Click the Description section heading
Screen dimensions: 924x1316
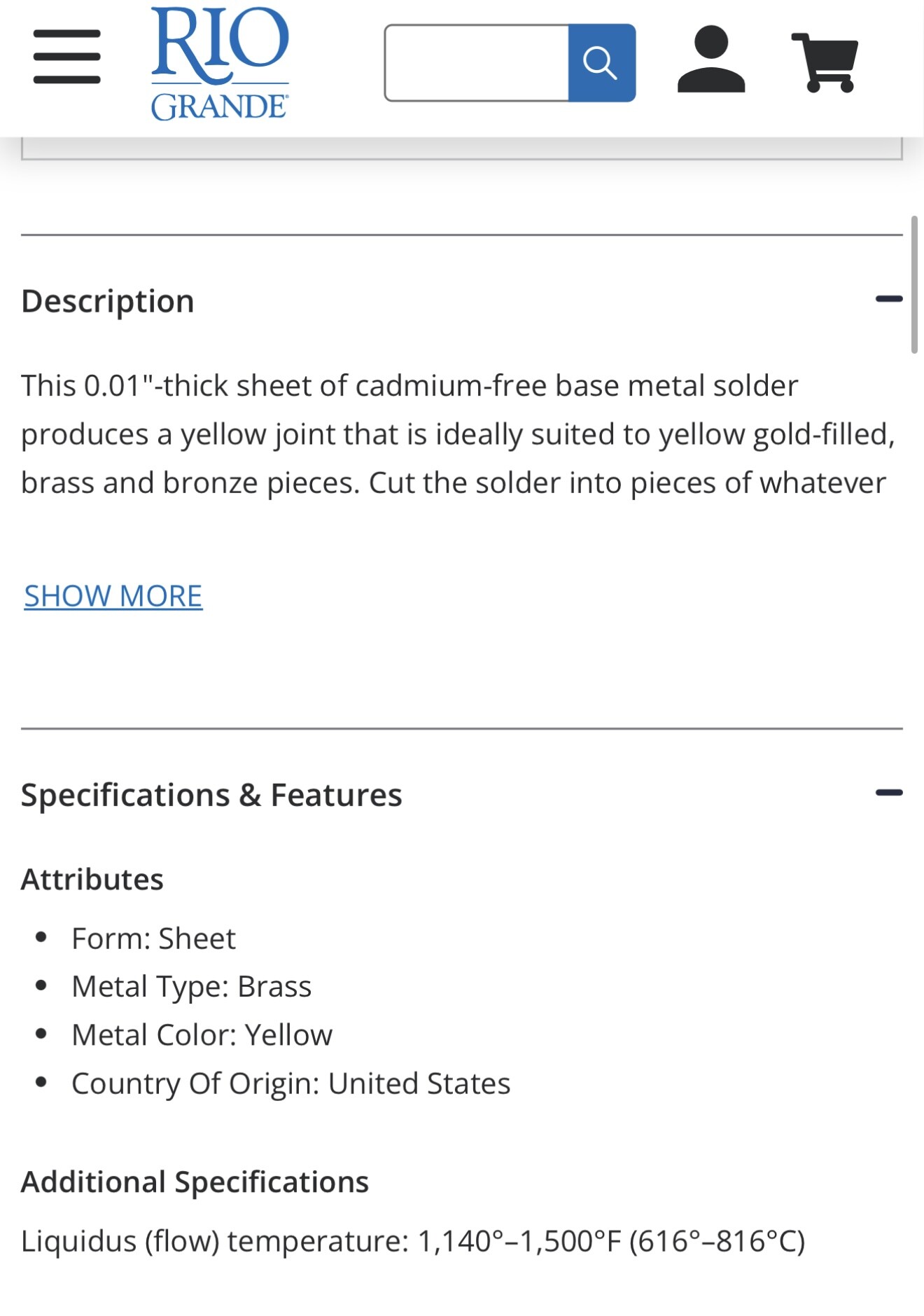coord(108,301)
